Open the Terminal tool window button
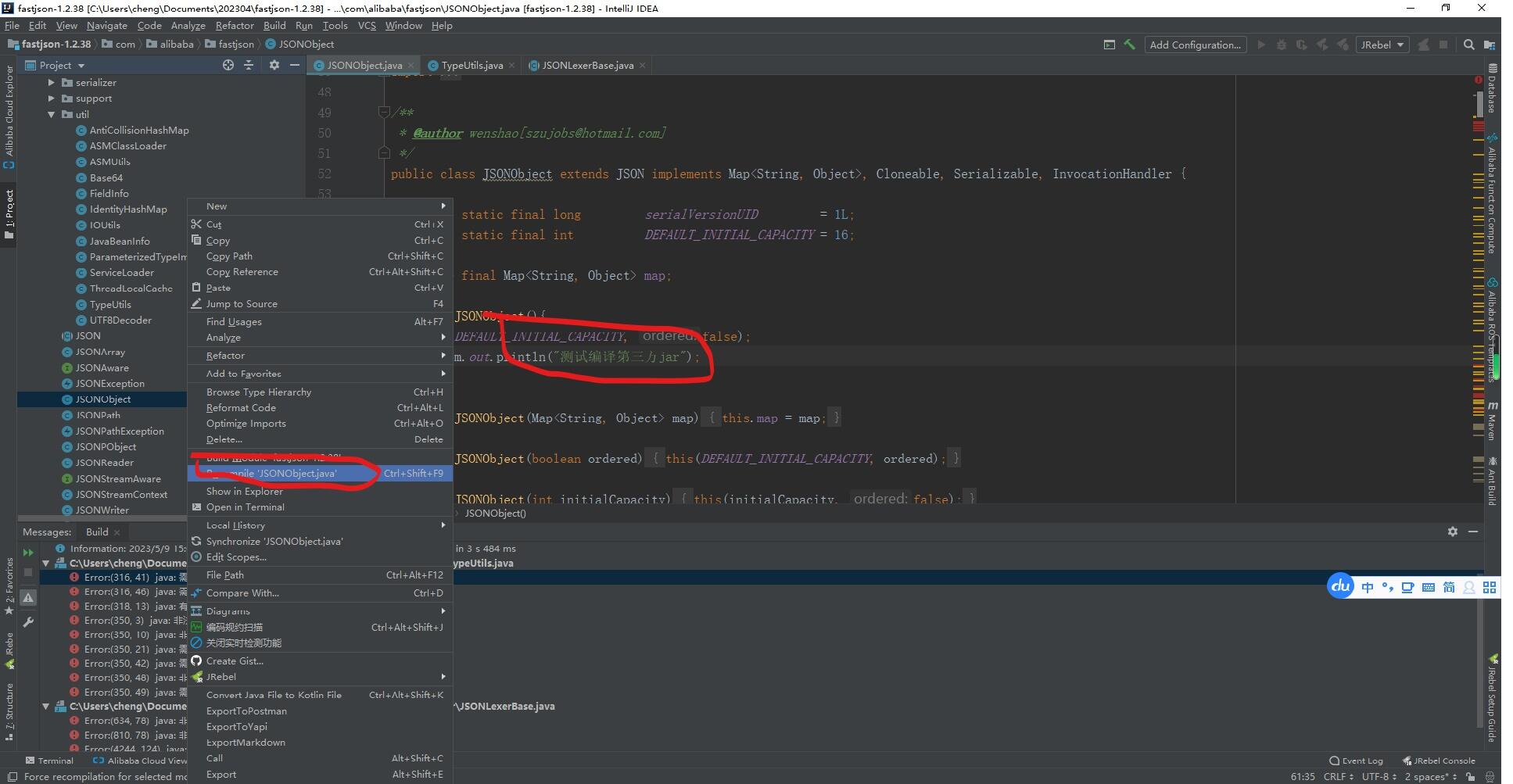Viewport: 1513px width, 784px height. (49, 761)
